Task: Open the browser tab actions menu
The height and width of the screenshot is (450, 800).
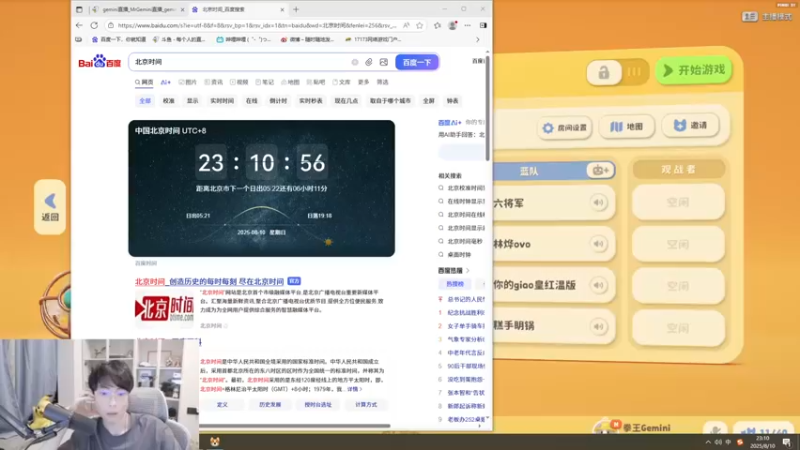Action: click(79, 9)
